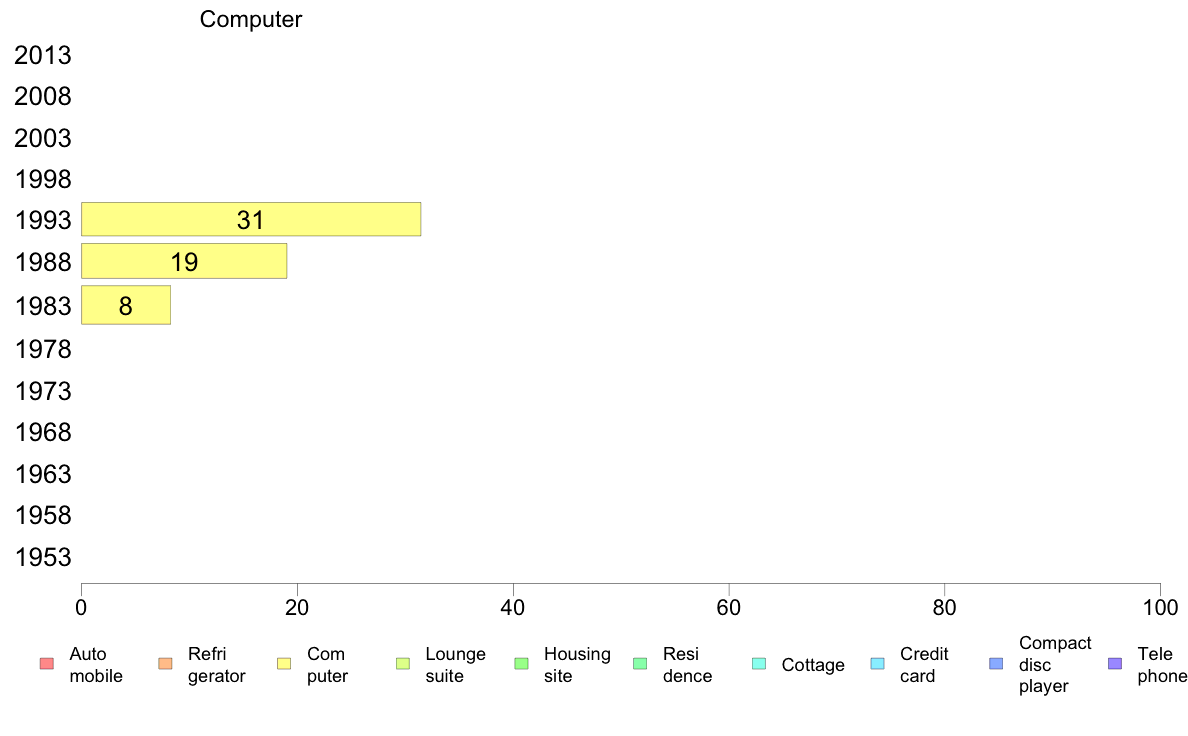The width and height of the screenshot is (1188, 736).
Task: Click the 2013 year label
Action: point(42,55)
